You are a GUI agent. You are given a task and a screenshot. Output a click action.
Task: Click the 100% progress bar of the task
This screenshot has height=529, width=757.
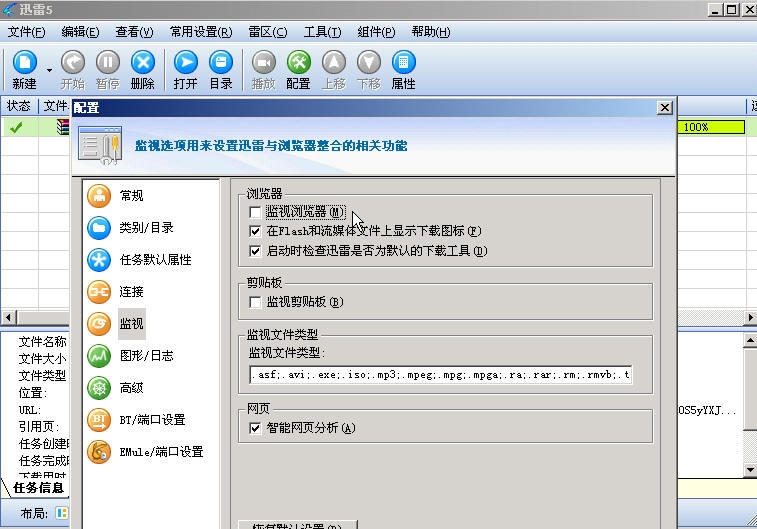pos(711,127)
